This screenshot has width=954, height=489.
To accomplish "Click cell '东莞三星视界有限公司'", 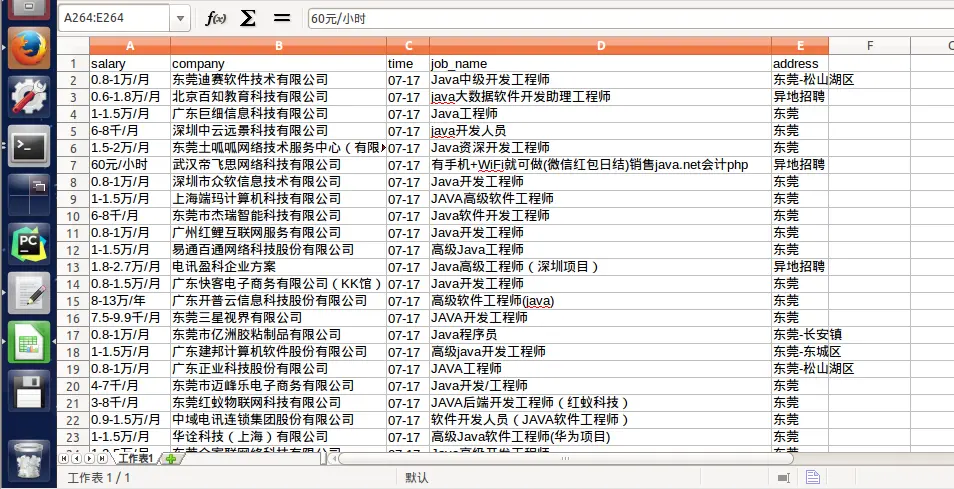I will tap(279, 319).
